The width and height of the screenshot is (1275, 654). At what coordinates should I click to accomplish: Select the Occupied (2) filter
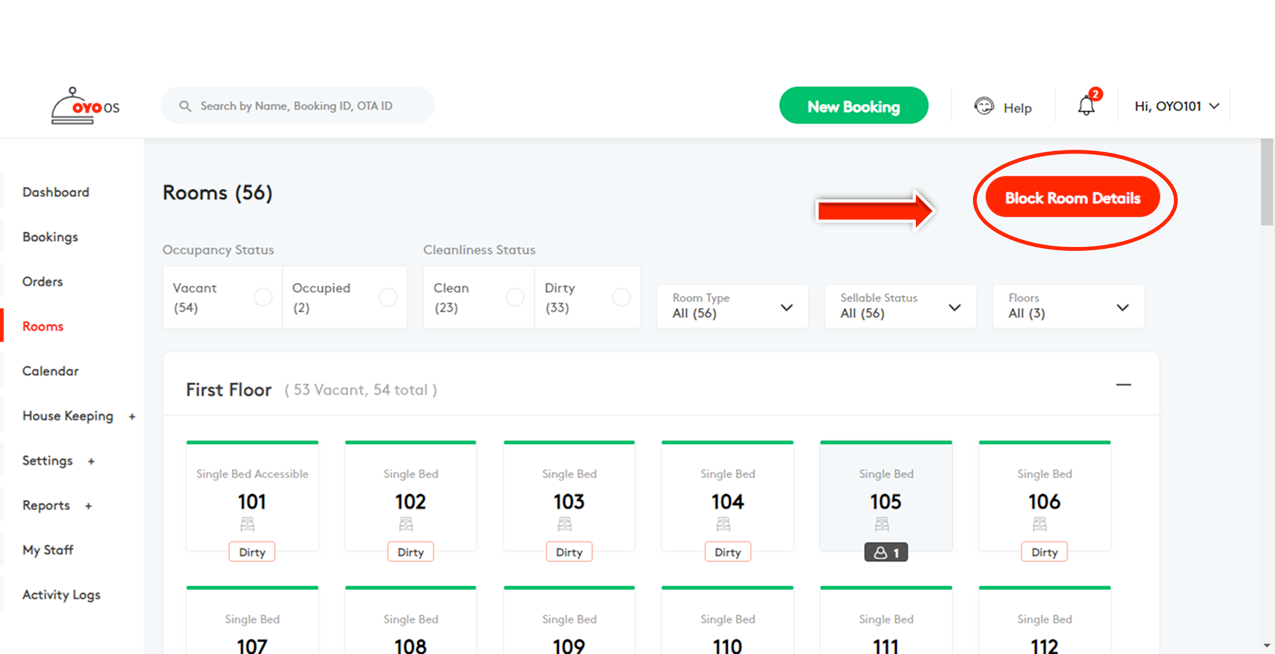[345, 297]
